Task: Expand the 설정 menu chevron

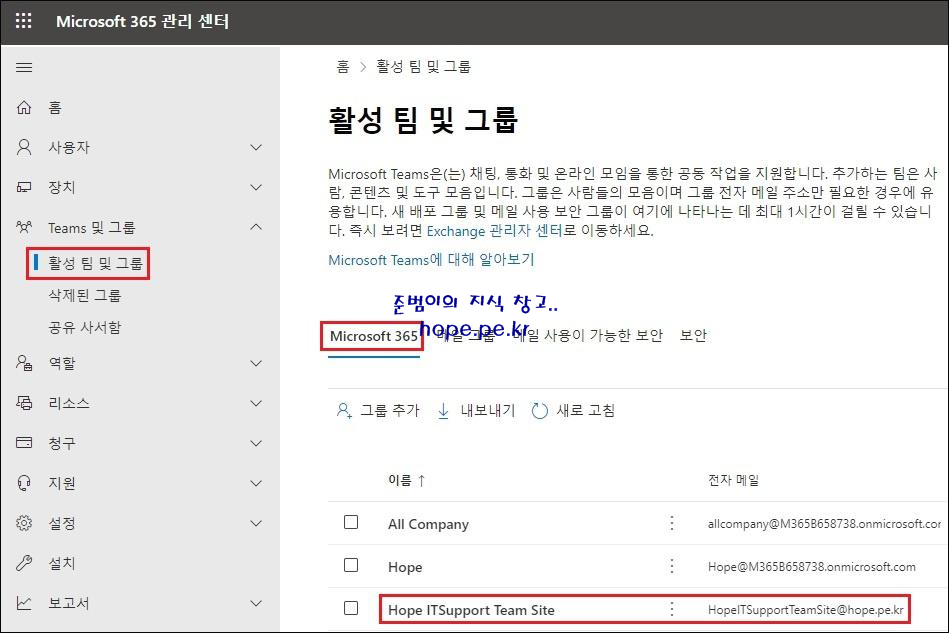Action: tap(256, 523)
